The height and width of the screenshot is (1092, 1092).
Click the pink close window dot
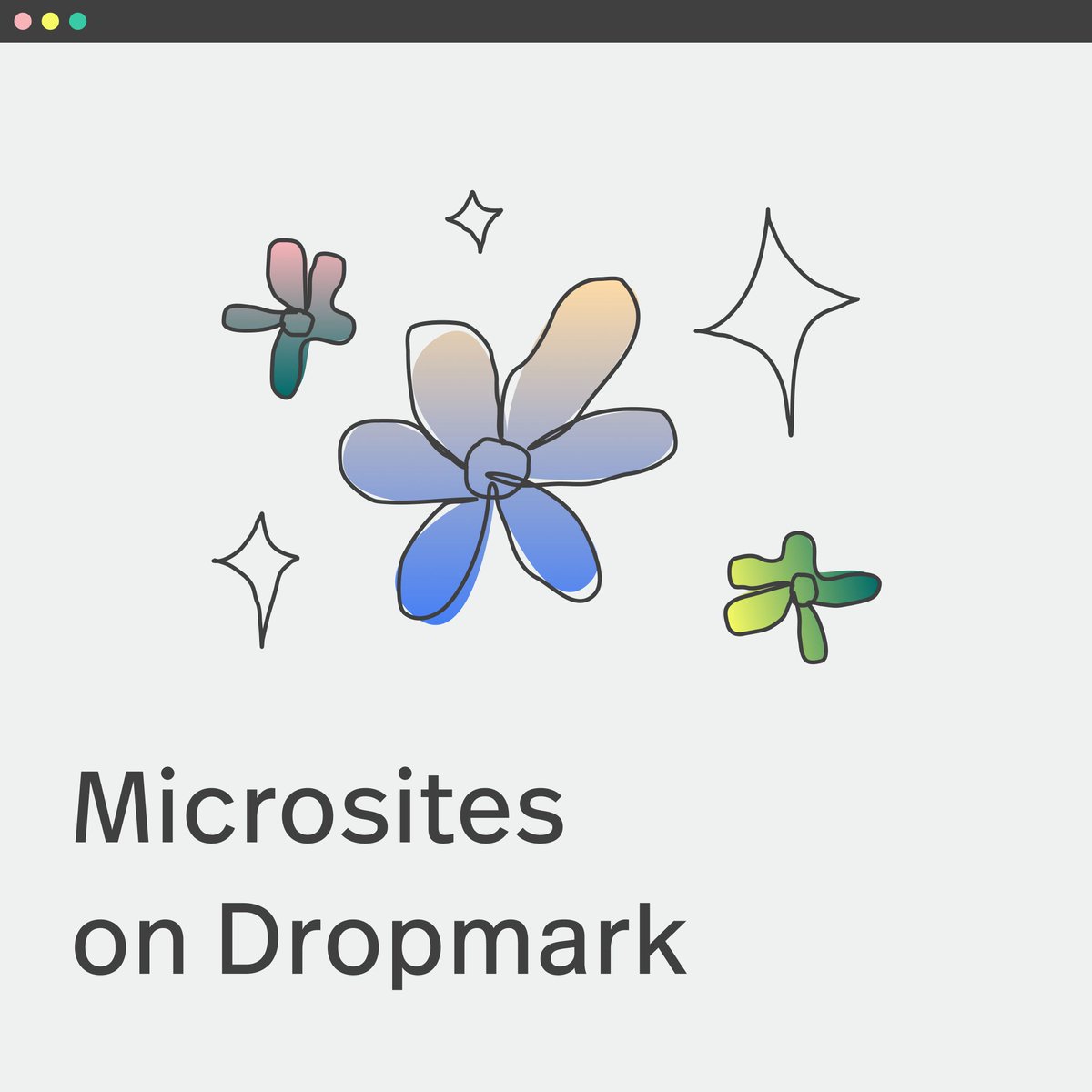click(x=23, y=21)
